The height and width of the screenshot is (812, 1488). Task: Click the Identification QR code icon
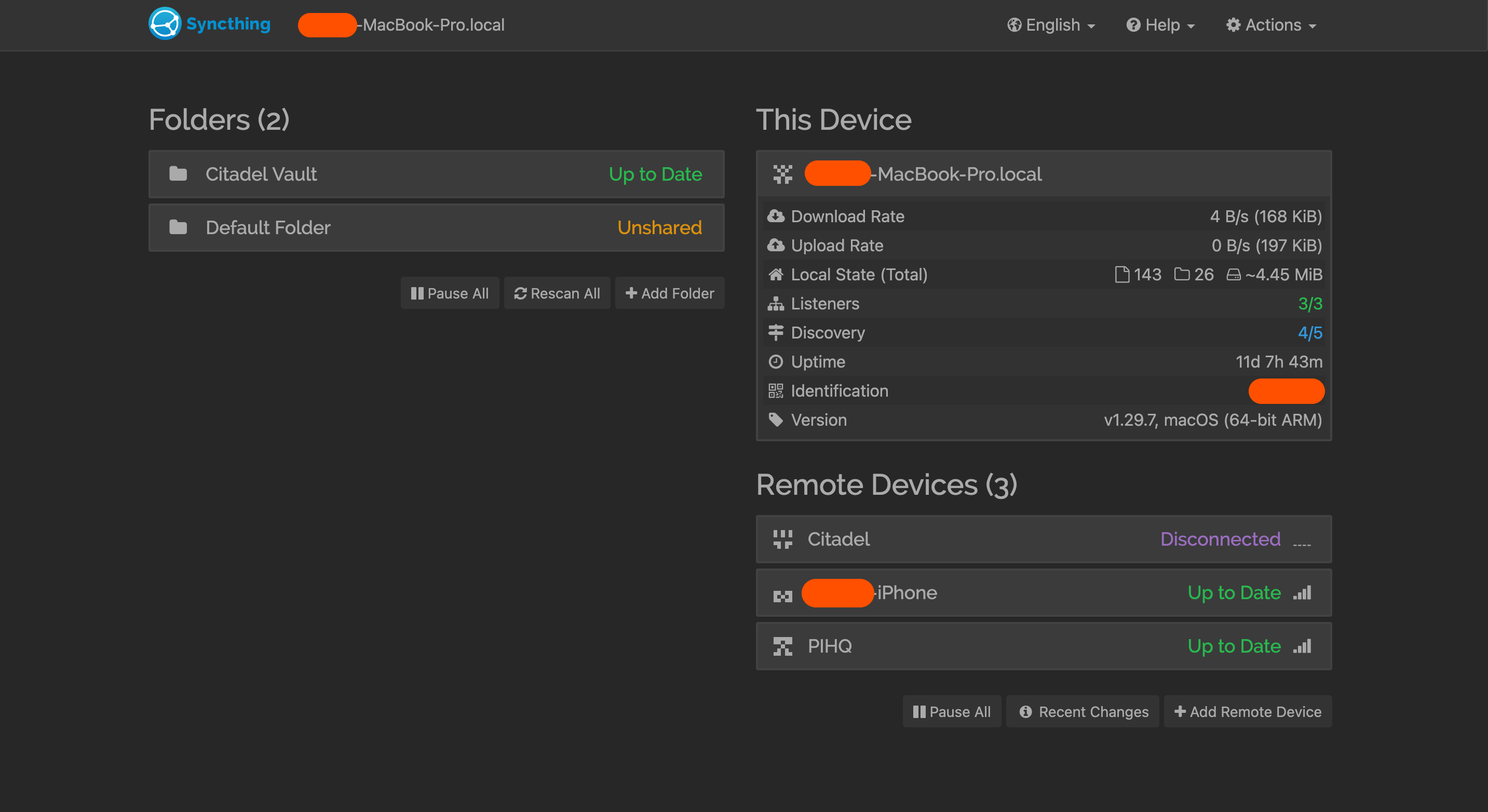(775, 391)
